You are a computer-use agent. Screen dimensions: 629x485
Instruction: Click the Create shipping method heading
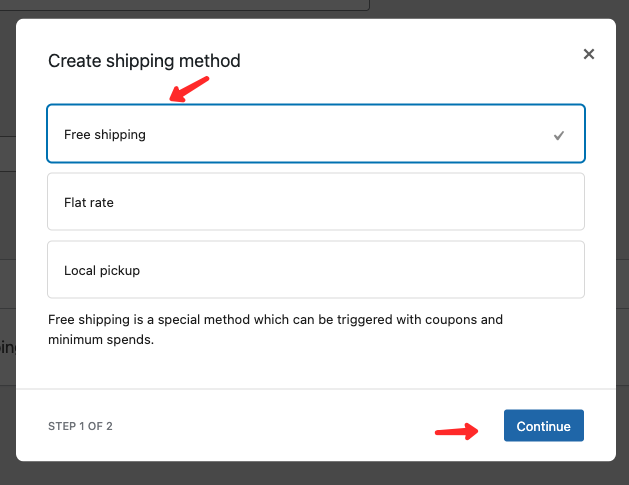[x=144, y=61]
